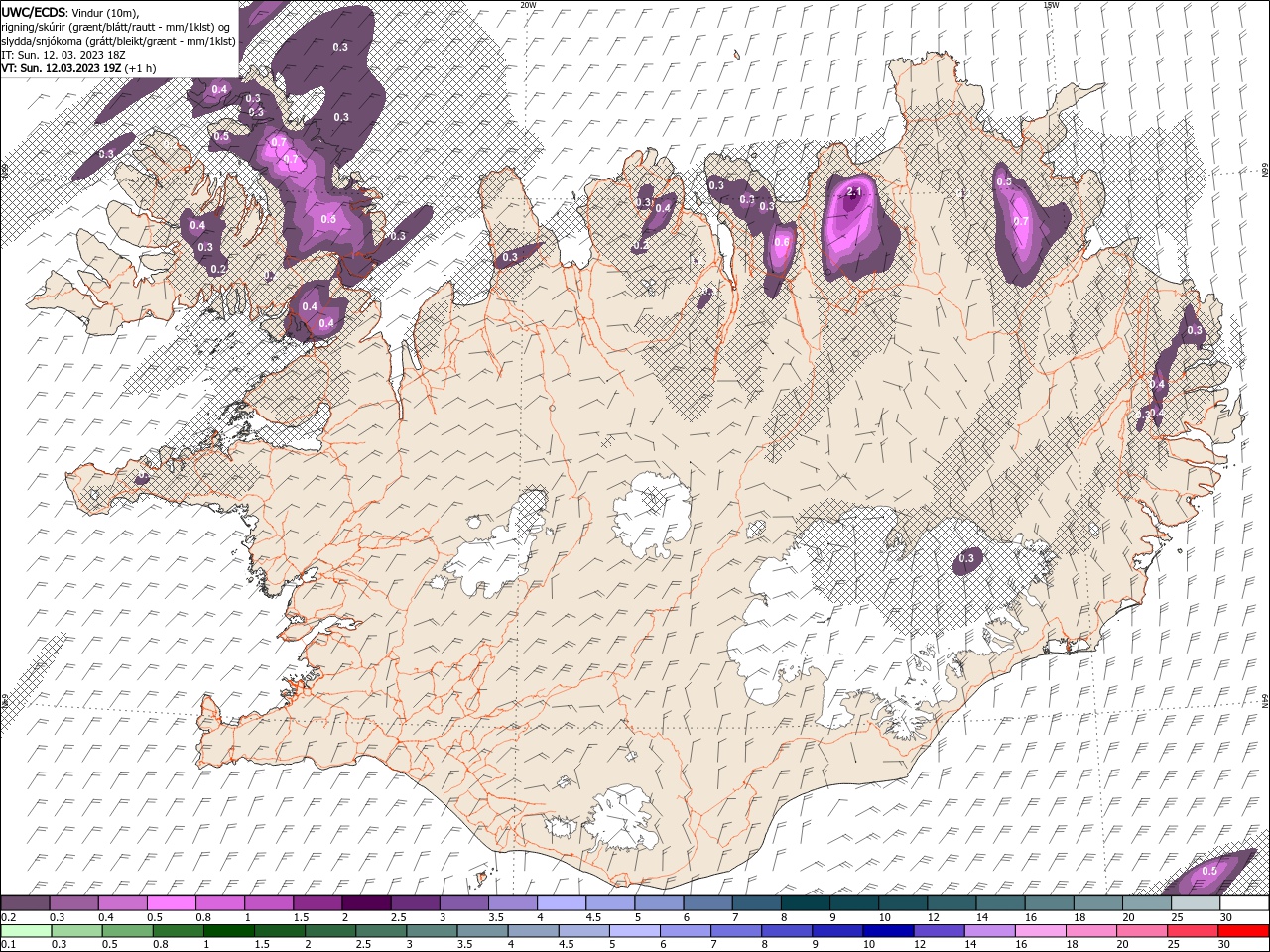Select the dark teal swatch above the upper 8 label
The image size is (1270, 952).
(x=805, y=903)
